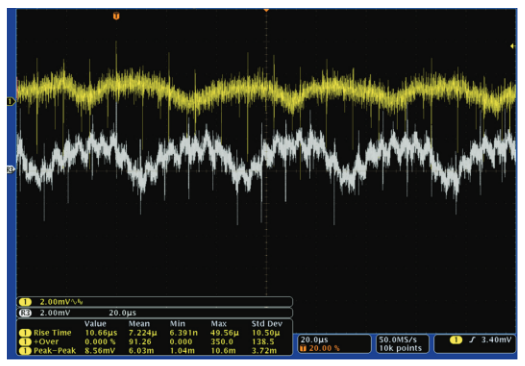Click channel 1 ground reference marker on left edge

(x=11, y=101)
